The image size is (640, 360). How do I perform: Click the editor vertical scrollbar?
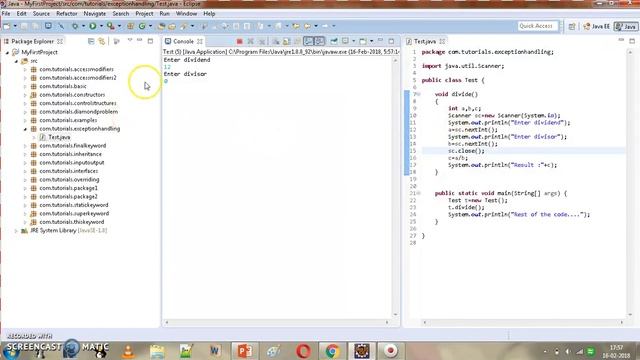pyautogui.click(x=630, y=183)
